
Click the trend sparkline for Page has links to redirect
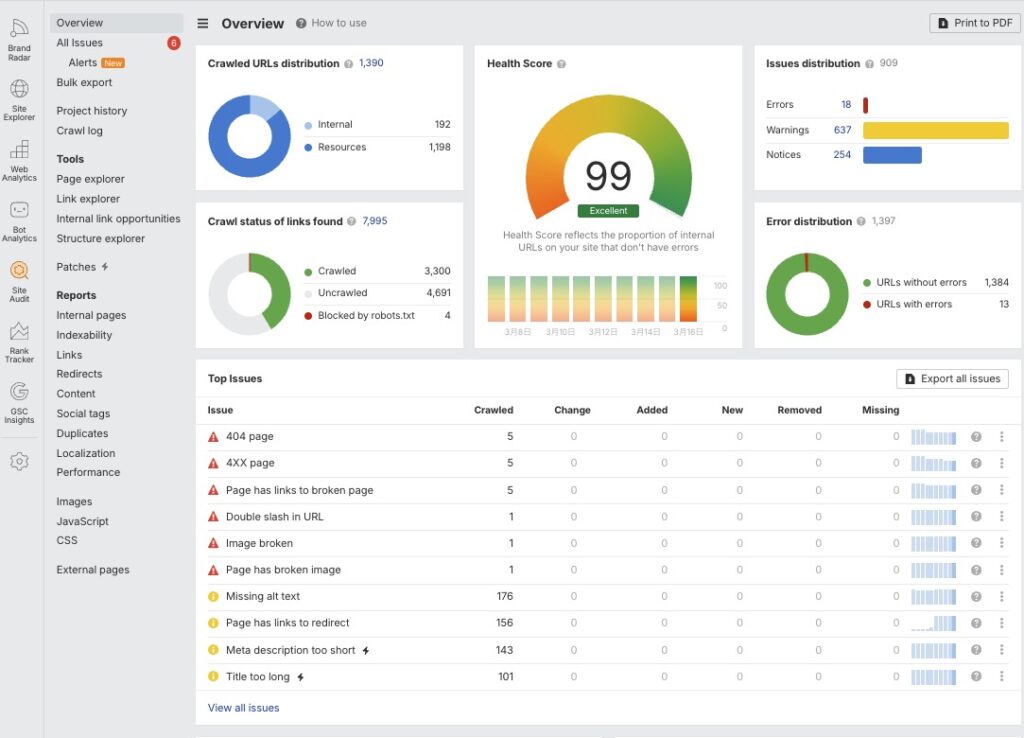click(x=933, y=623)
